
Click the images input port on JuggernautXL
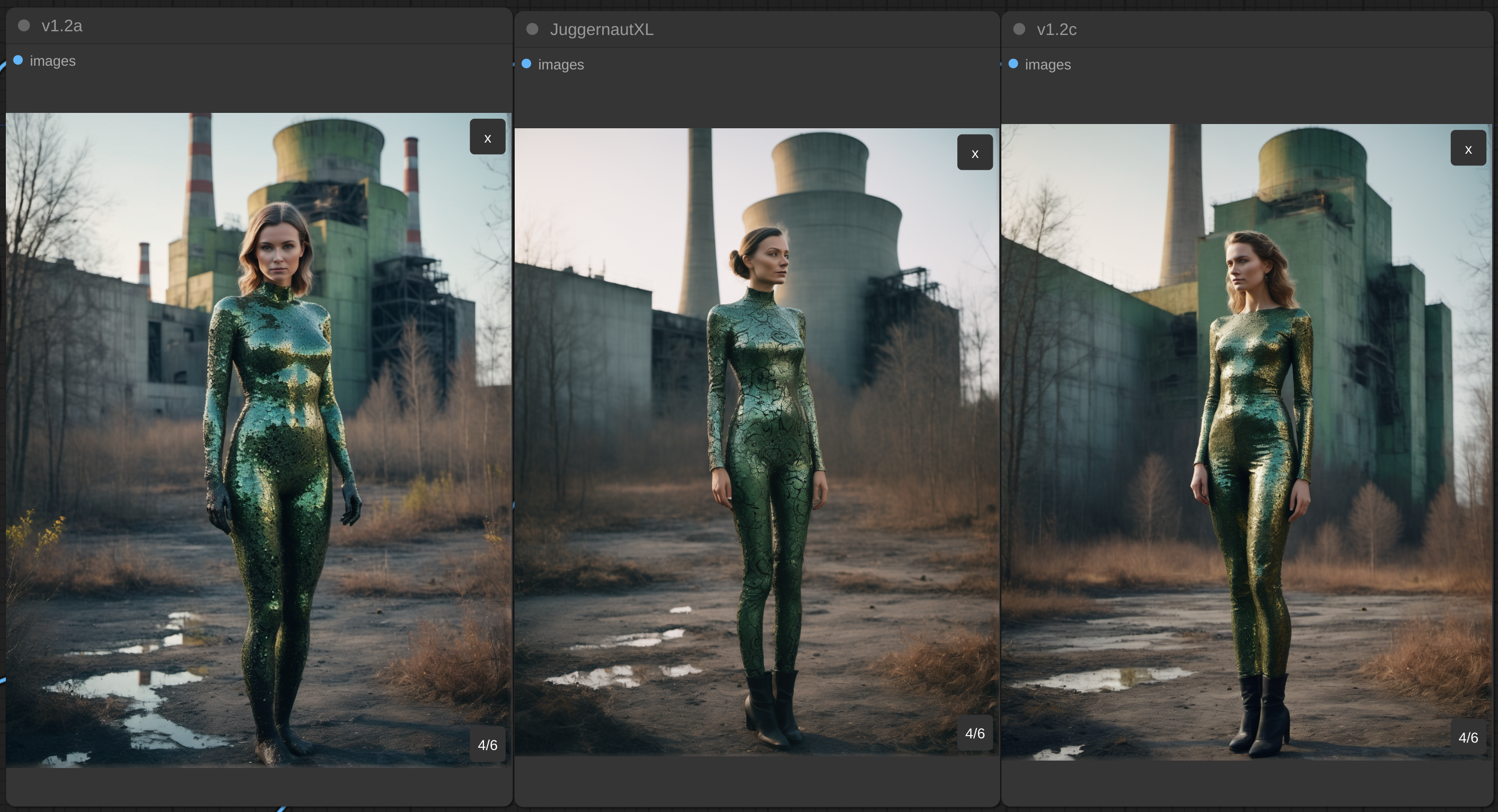(526, 64)
